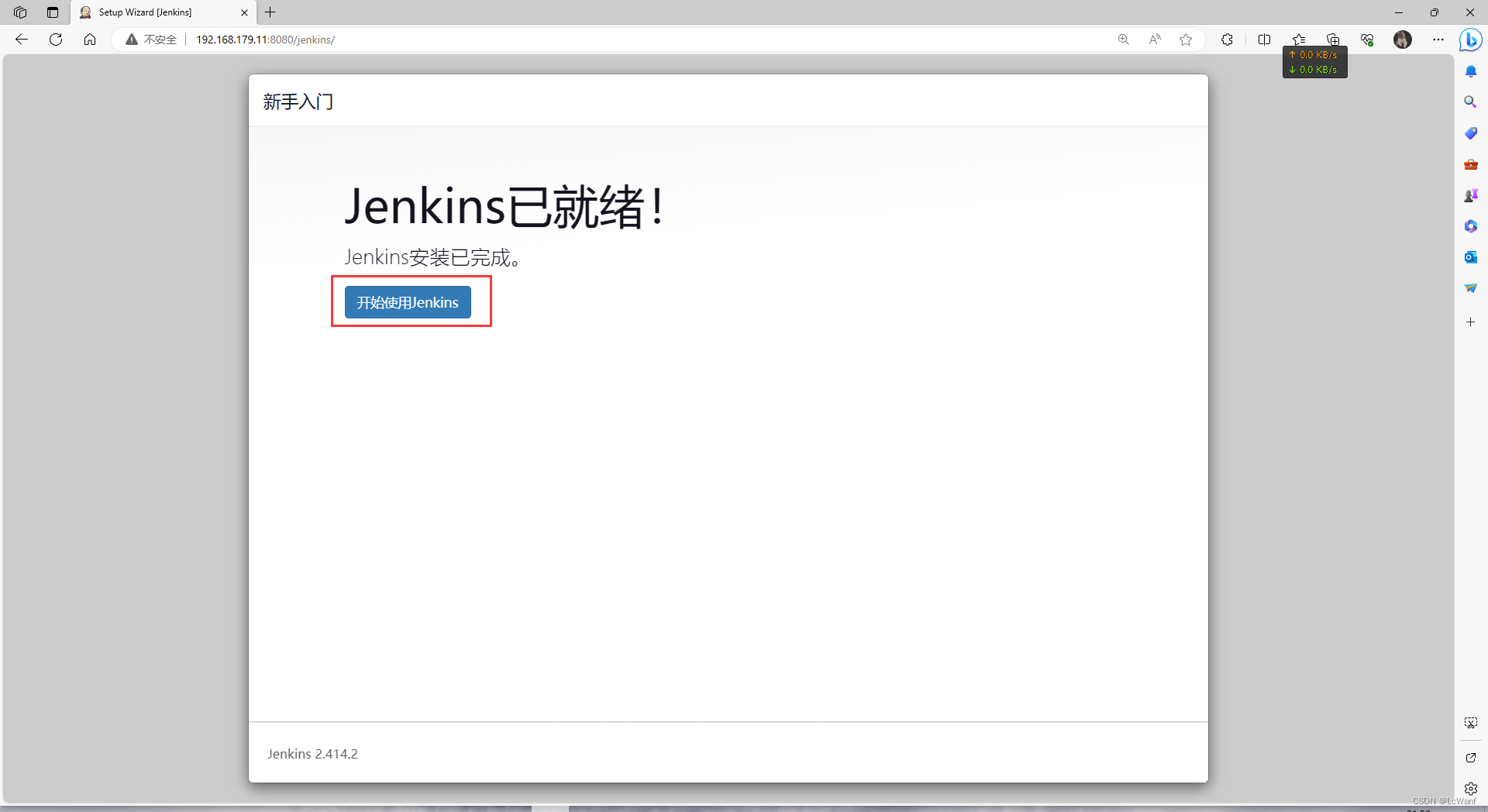Open the user profile avatar

(1403, 40)
